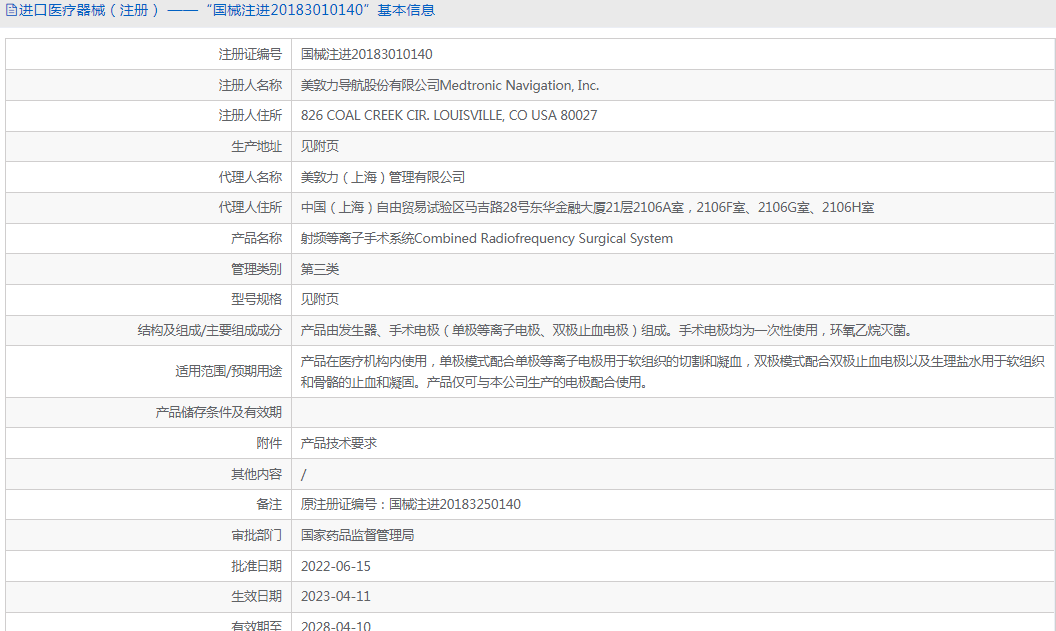
Task: Select registration number value 国械注进20183010140
Action: pos(366,55)
